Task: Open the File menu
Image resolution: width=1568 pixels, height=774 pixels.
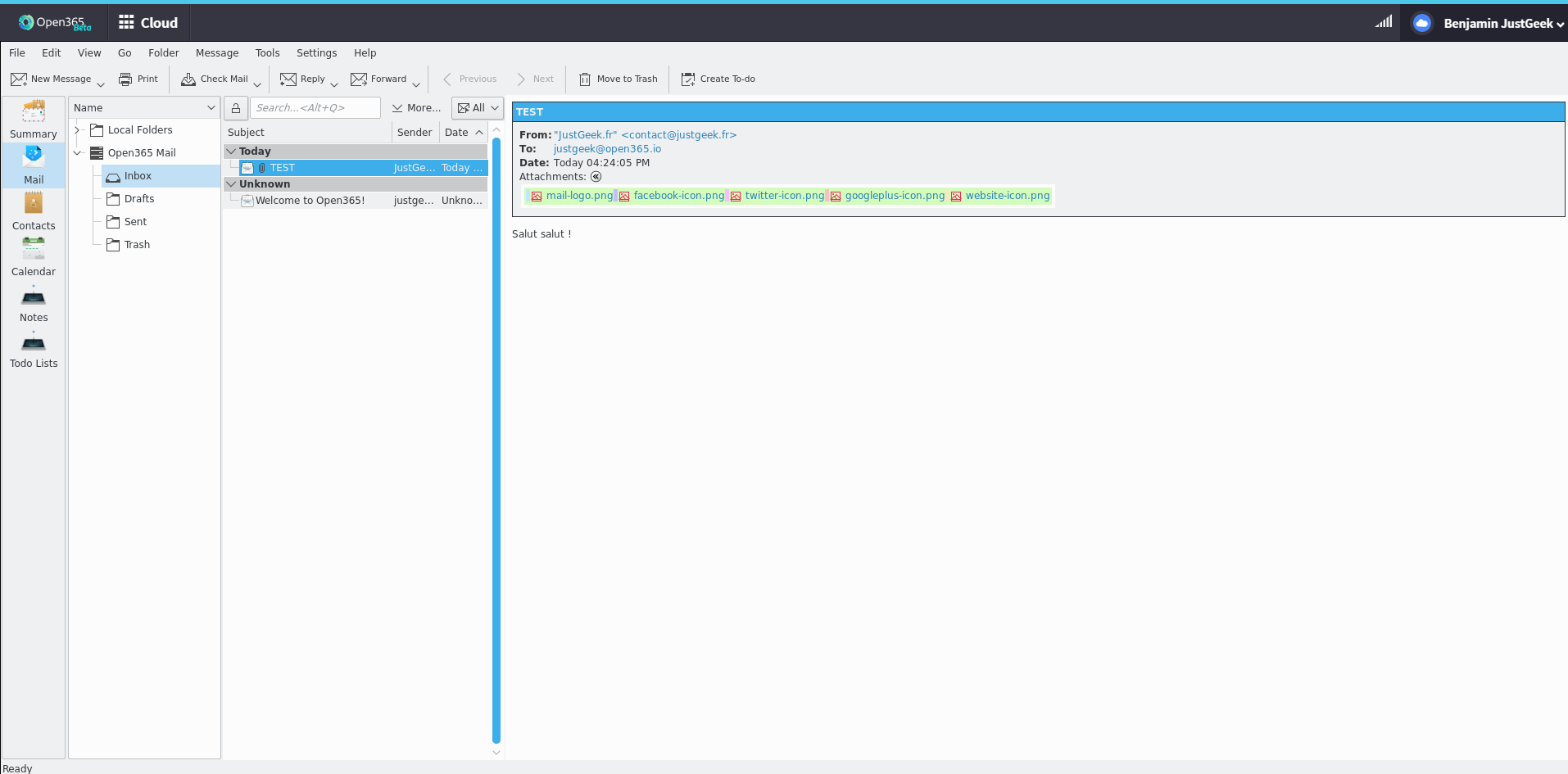Action: (x=17, y=52)
